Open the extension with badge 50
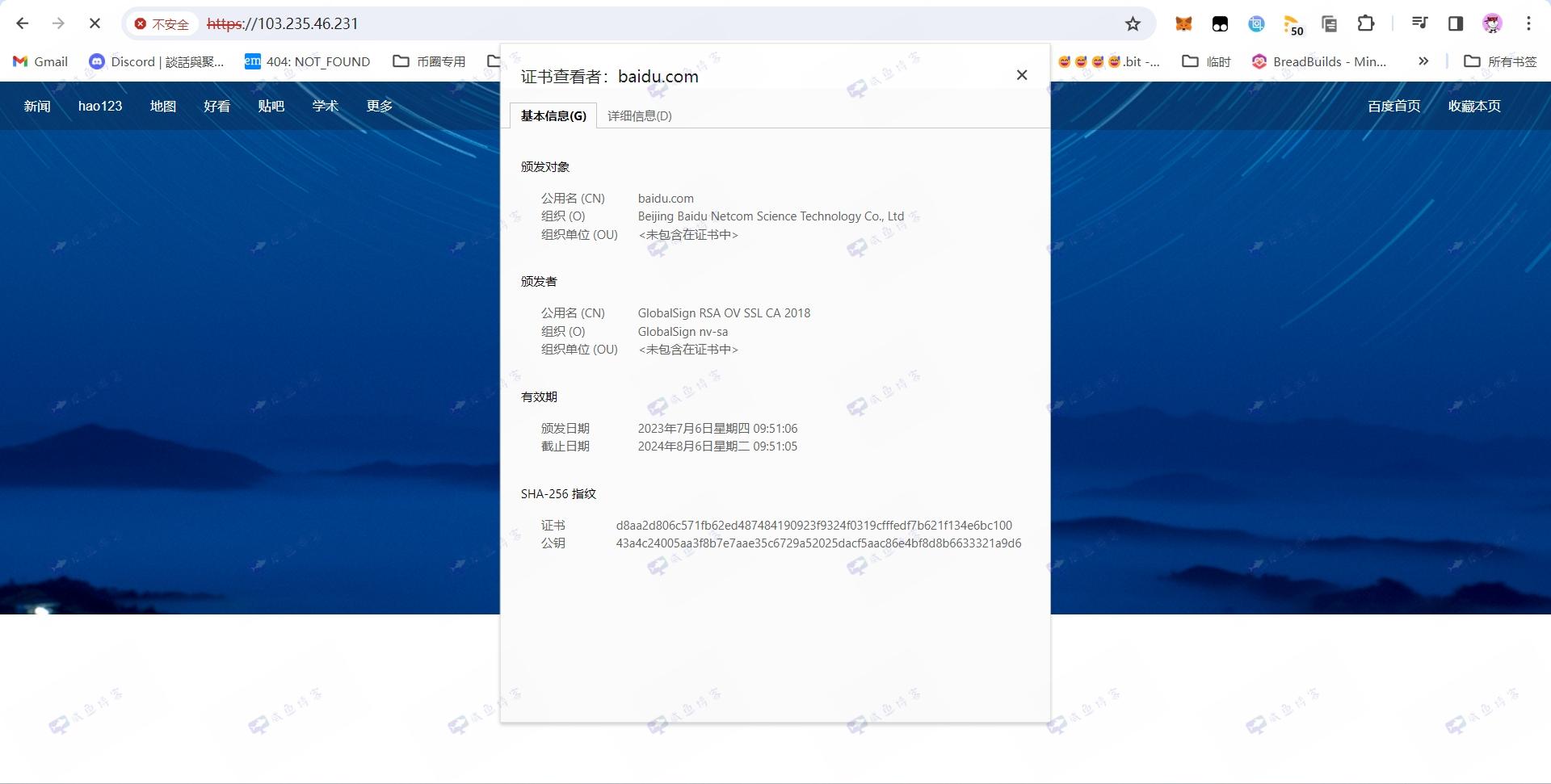 pyautogui.click(x=1293, y=25)
